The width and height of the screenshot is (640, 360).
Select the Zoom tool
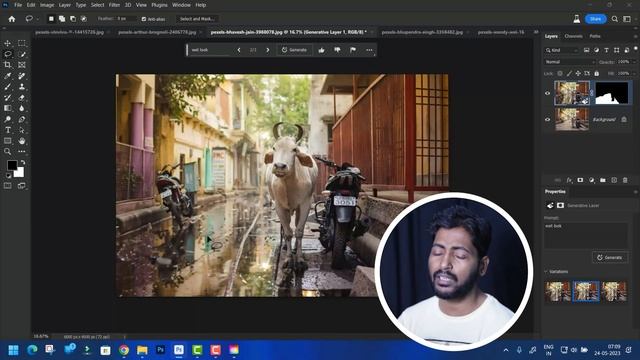[x=7, y=152]
